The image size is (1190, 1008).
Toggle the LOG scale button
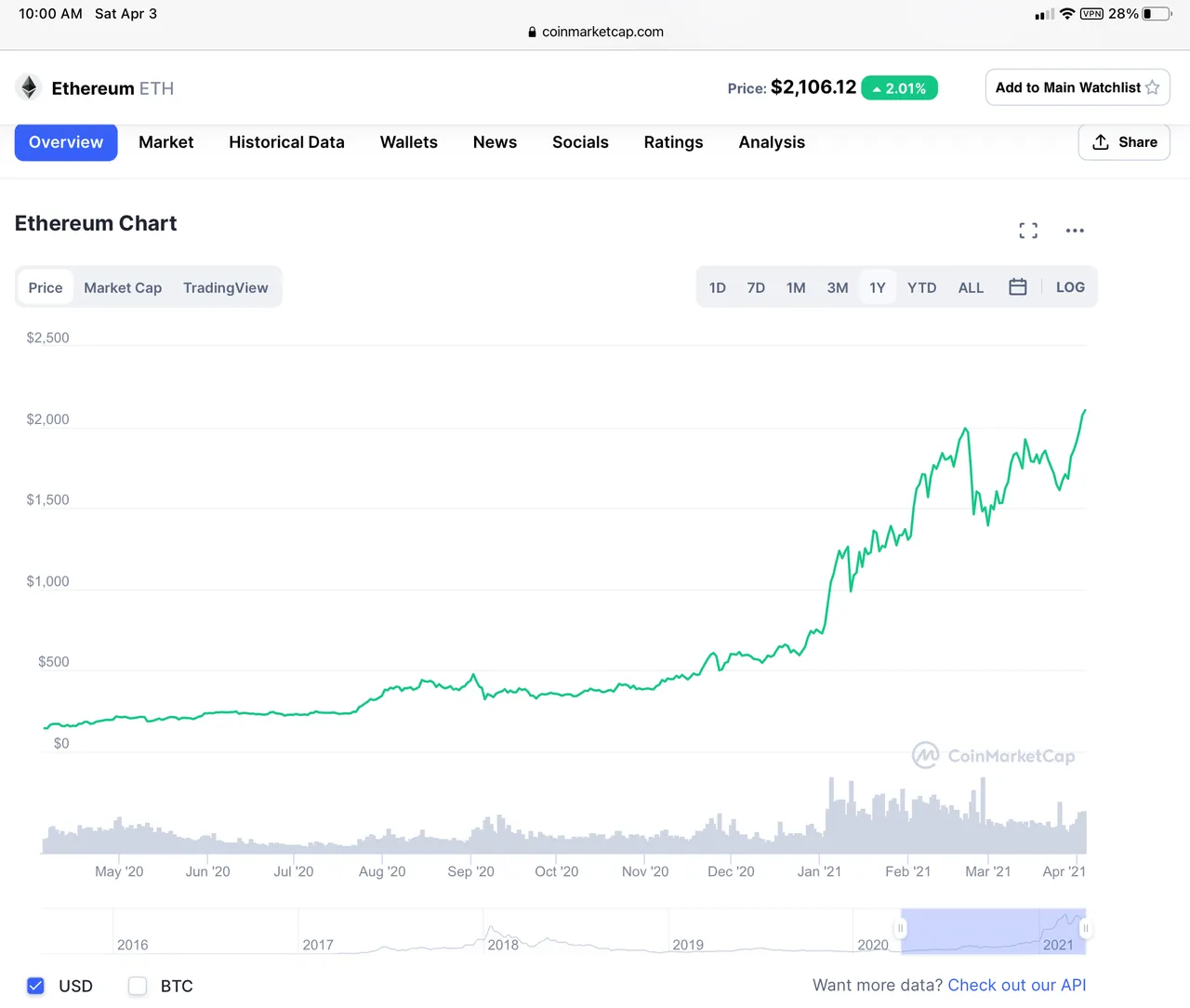(1070, 287)
